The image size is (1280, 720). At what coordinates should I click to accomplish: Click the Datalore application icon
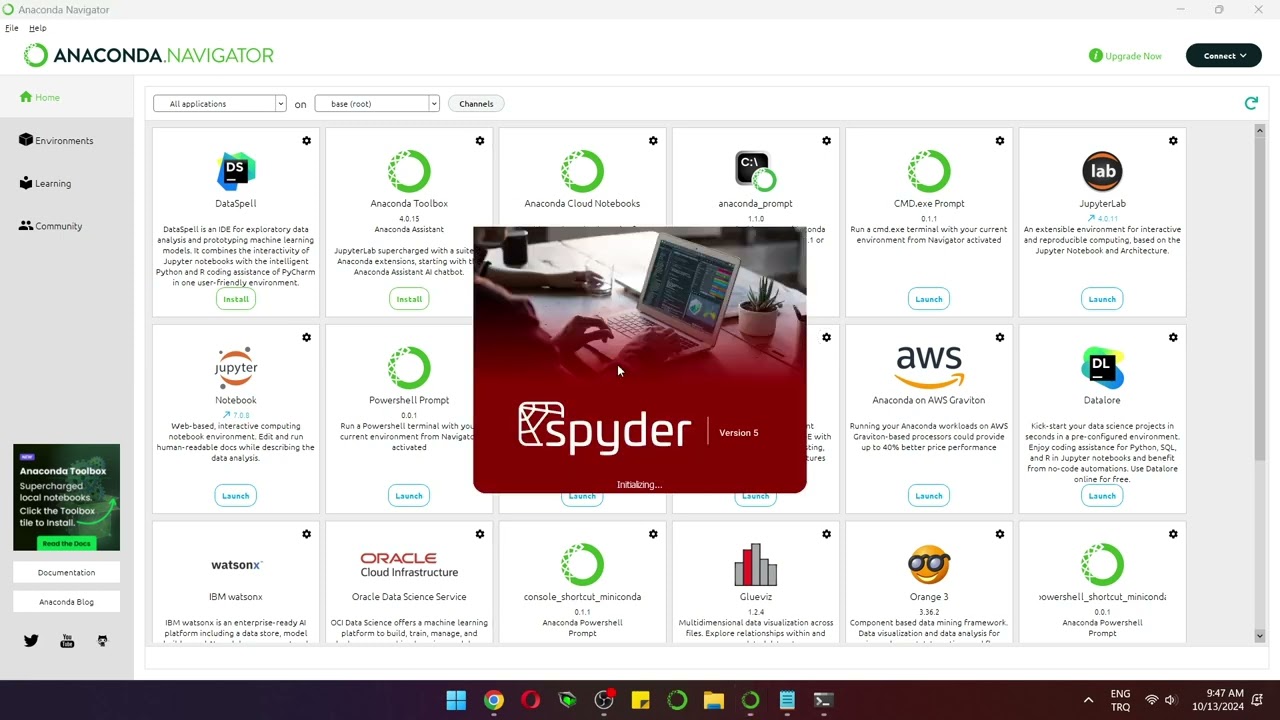(x=1102, y=368)
